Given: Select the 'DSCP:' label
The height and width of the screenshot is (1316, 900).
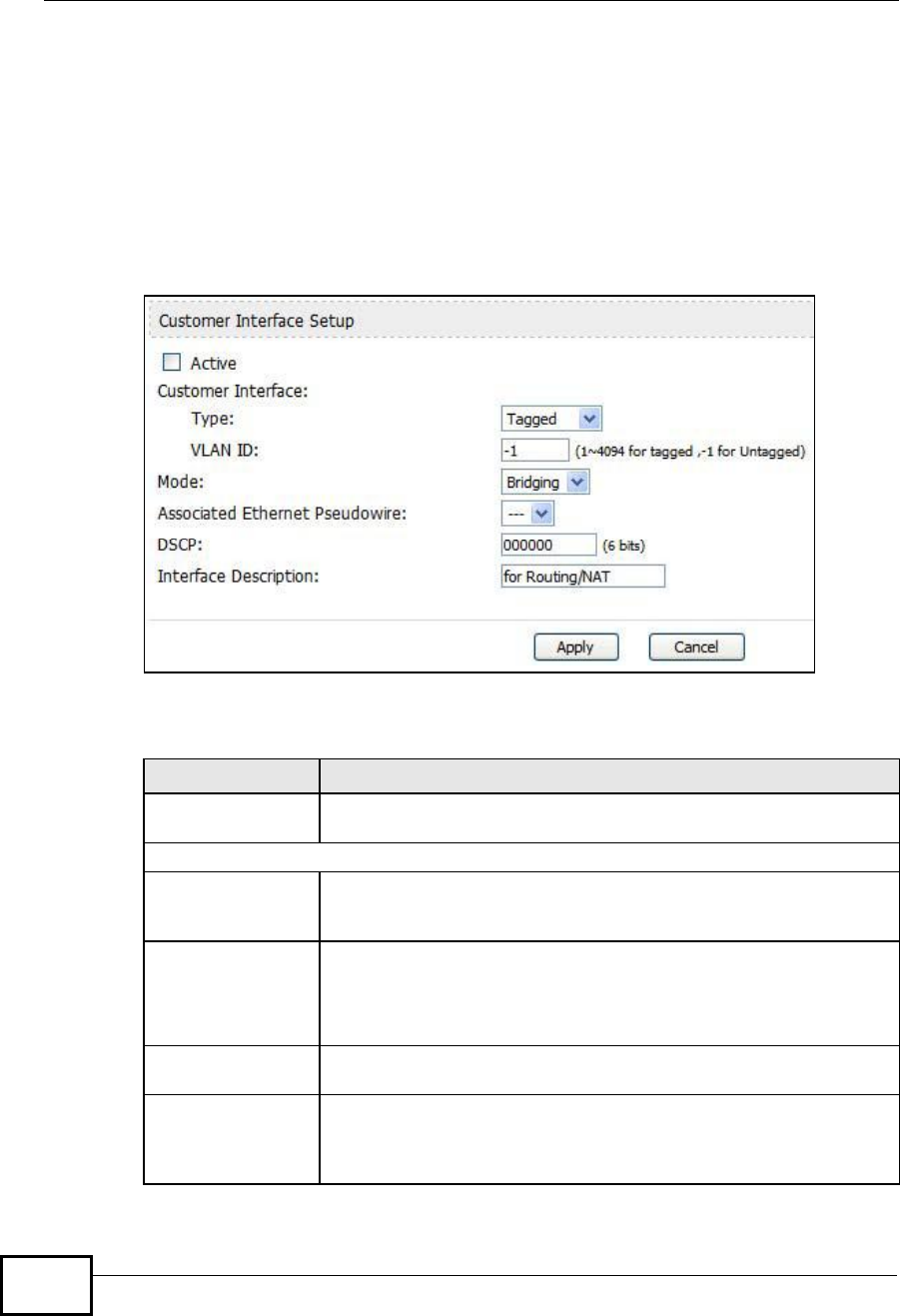Looking at the screenshot, I should [x=181, y=545].
